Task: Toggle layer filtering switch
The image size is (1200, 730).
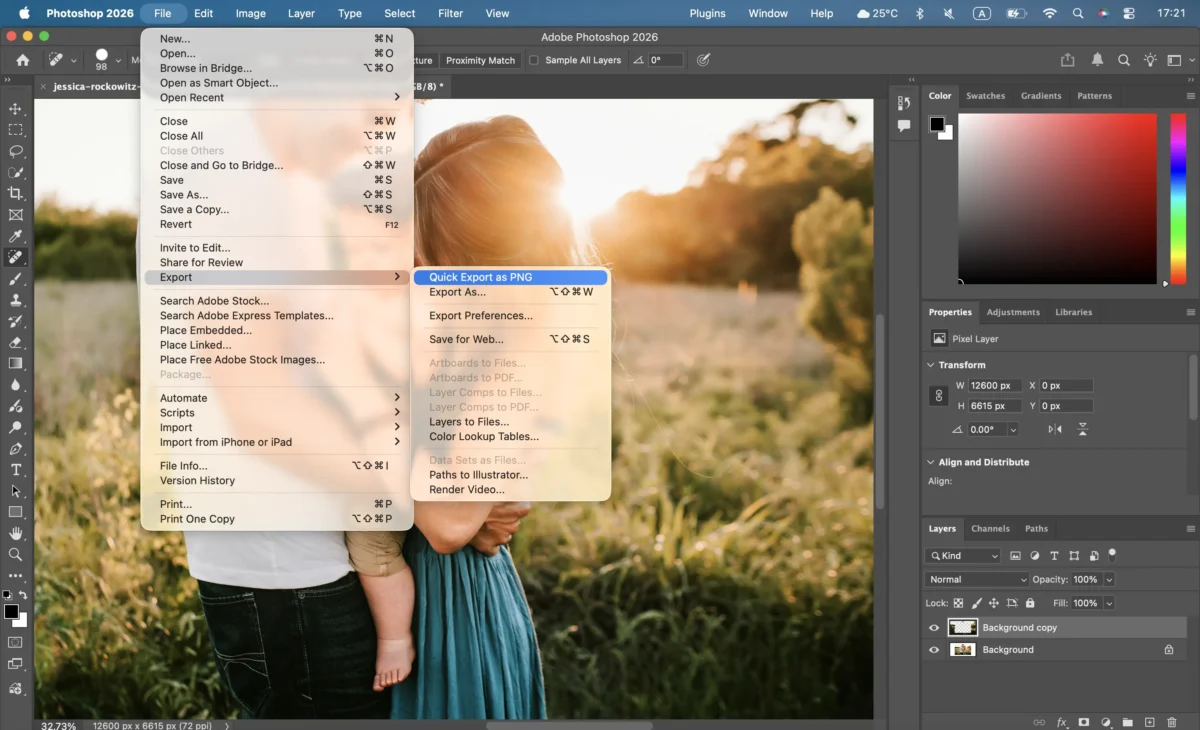Action: pos(1112,553)
